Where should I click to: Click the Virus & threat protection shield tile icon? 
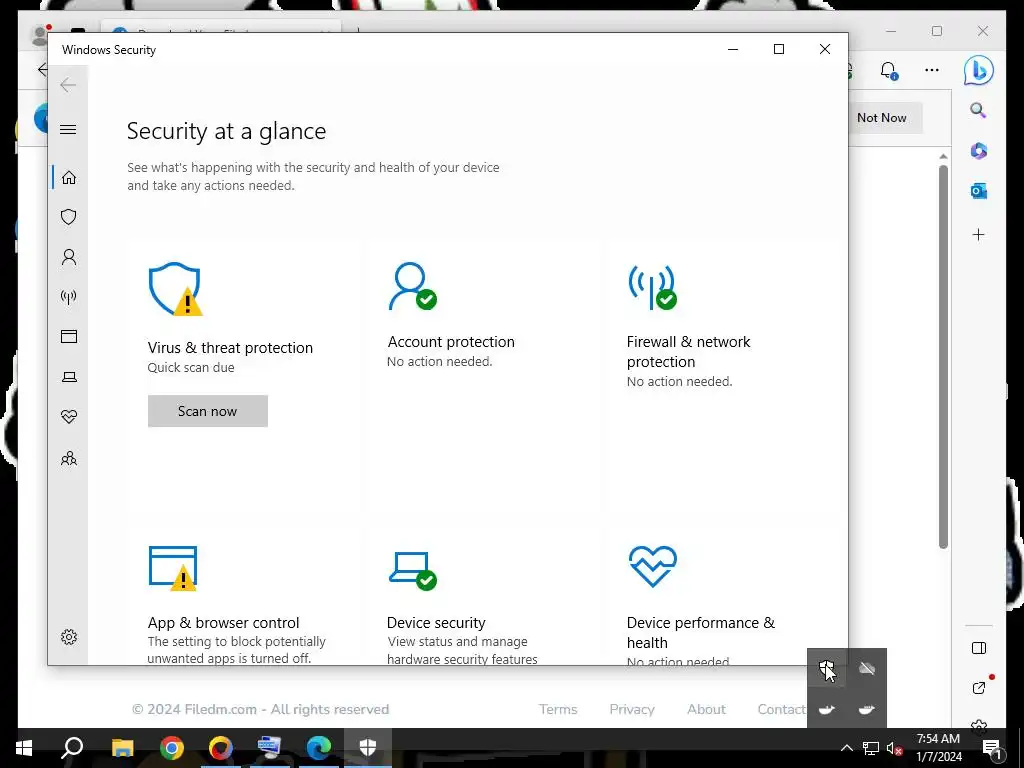pos(174,289)
